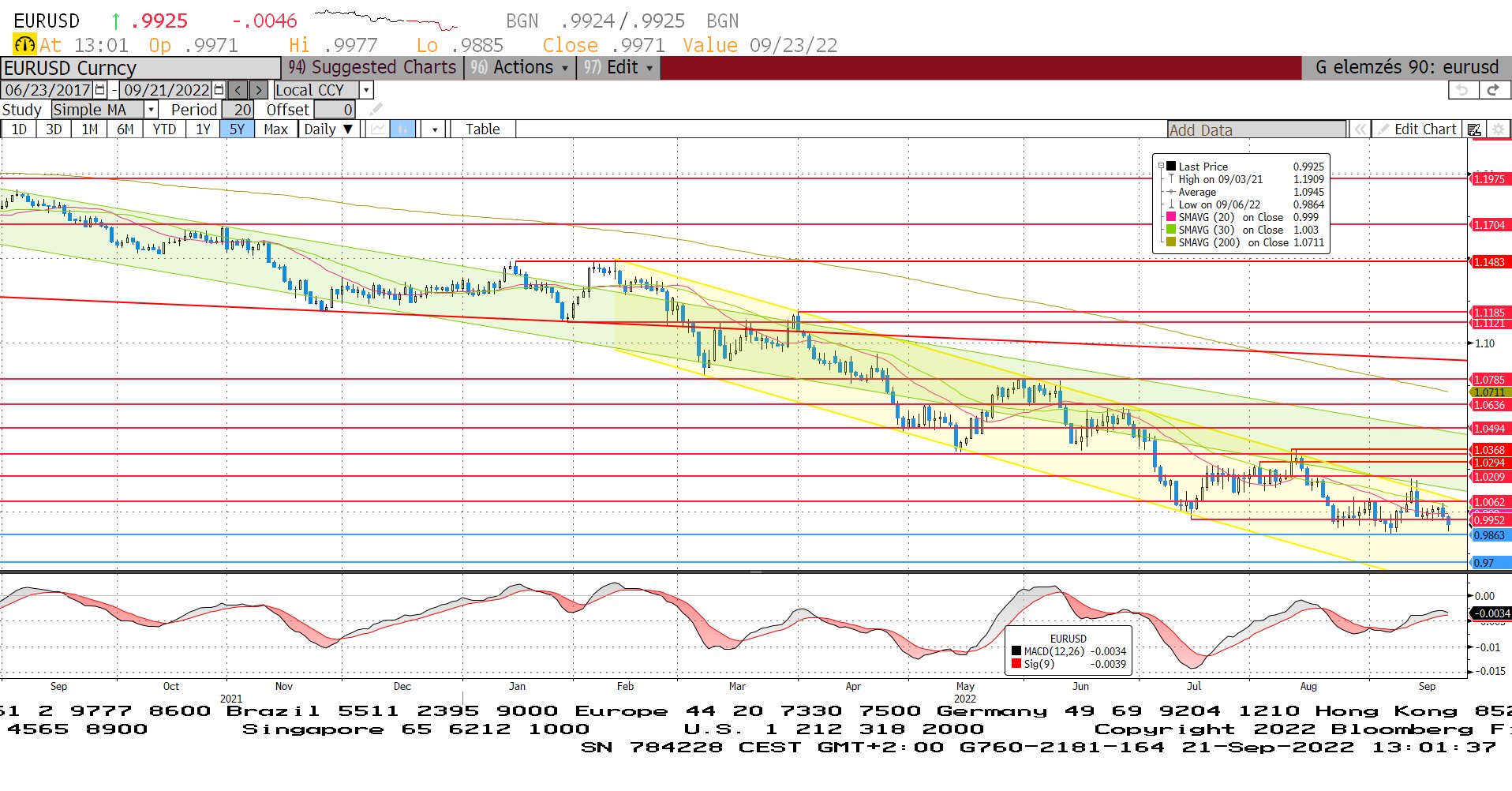The height and width of the screenshot is (791, 1512).
Task: Click the yellow gauge icon beside At
Action: (24, 45)
